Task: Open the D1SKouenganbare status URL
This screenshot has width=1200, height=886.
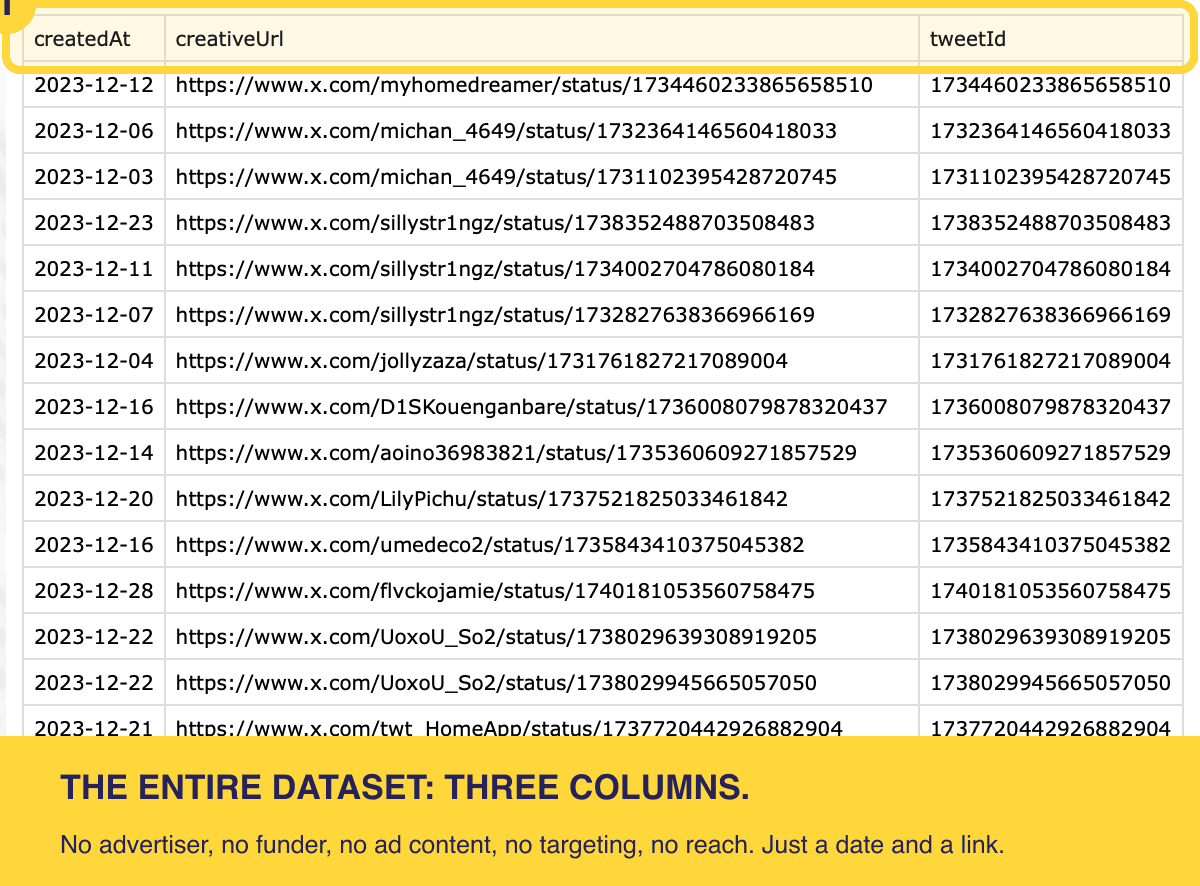Action: (532, 407)
